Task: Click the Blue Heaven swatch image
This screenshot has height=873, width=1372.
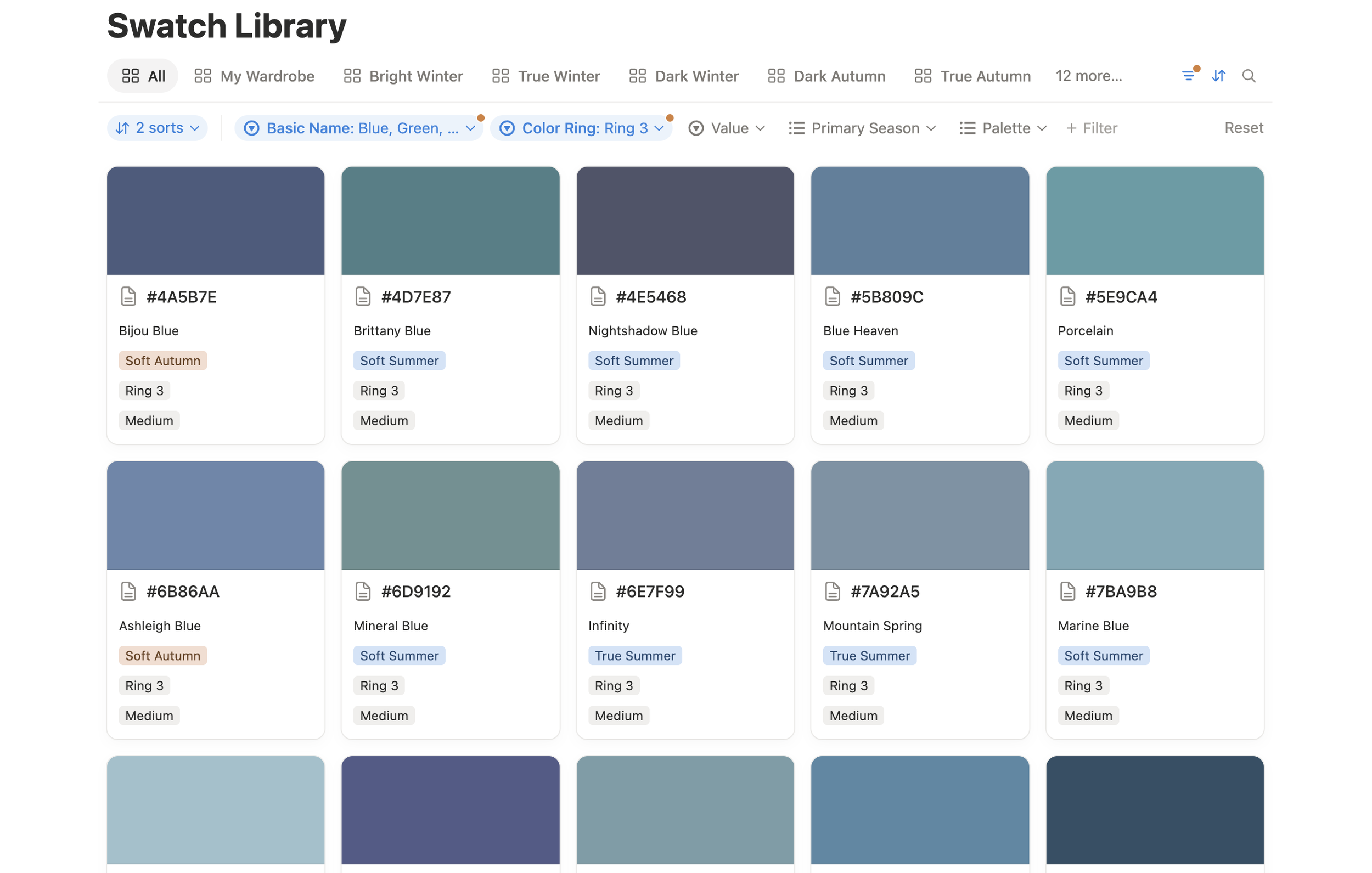Action: [x=920, y=221]
